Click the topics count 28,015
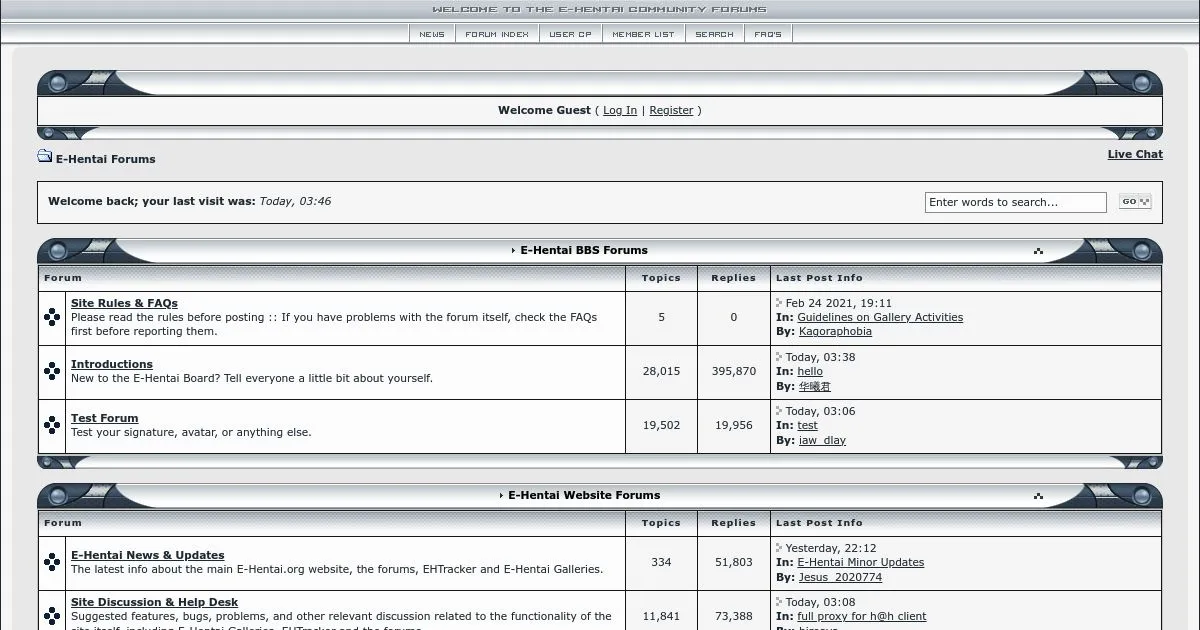This screenshot has width=1200, height=630. point(661,371)
